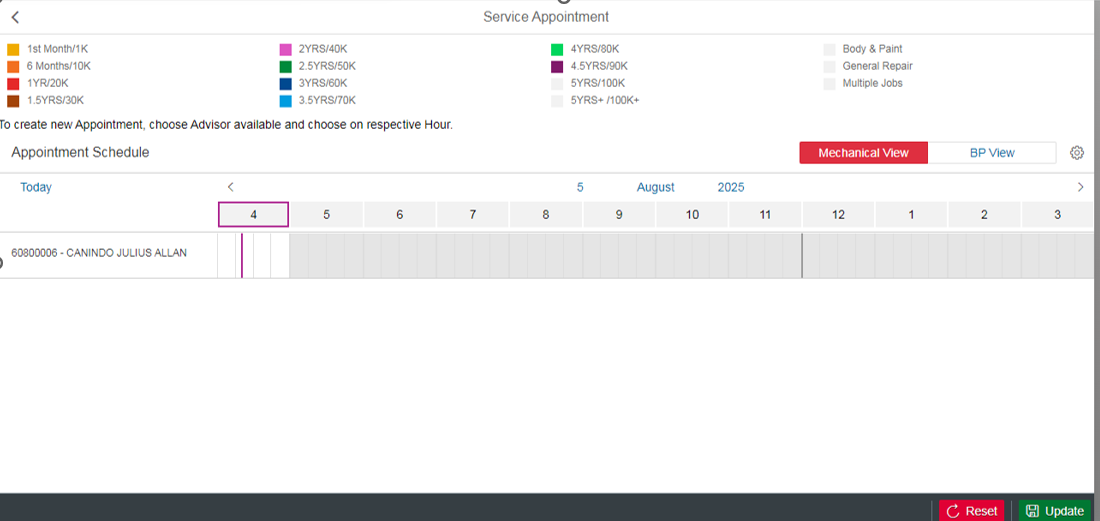
Task: Click the Appointment Schedule heading
Action: point(80,152)
